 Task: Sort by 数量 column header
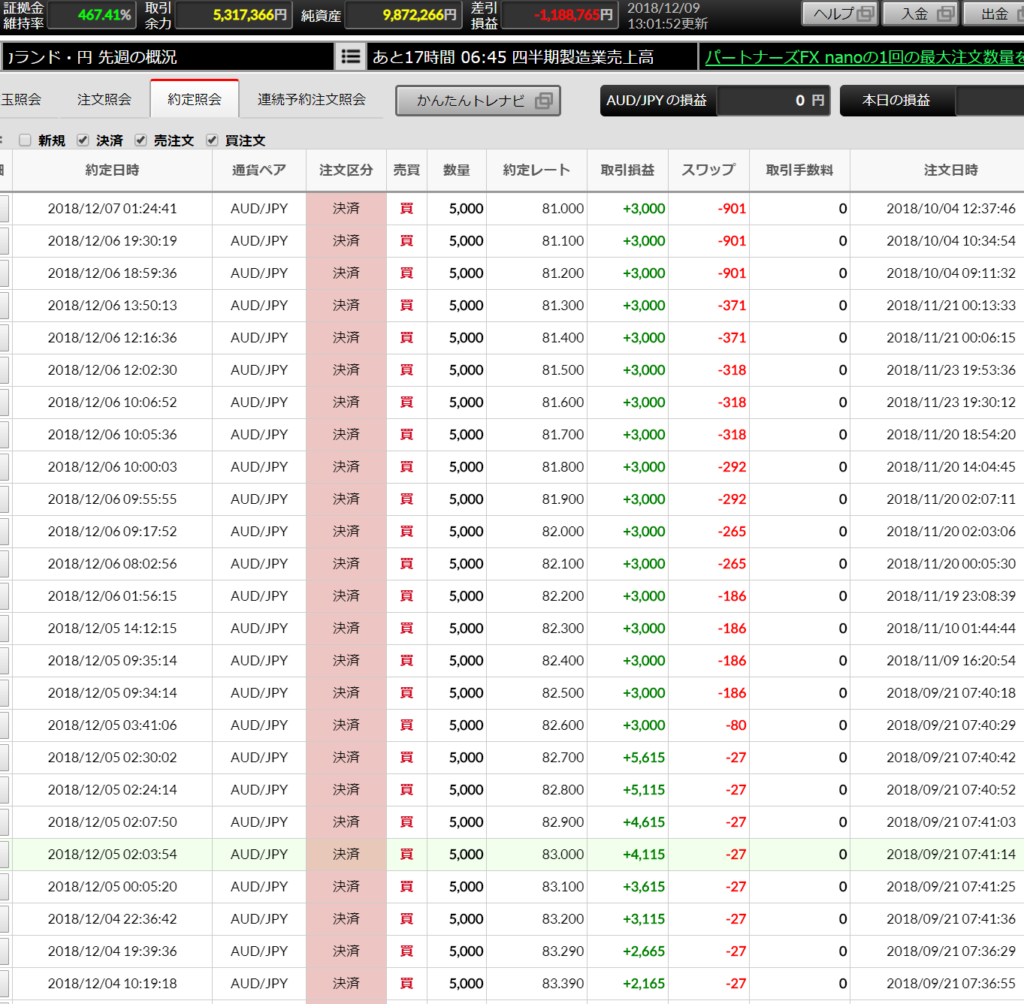(x=456, y=170)
